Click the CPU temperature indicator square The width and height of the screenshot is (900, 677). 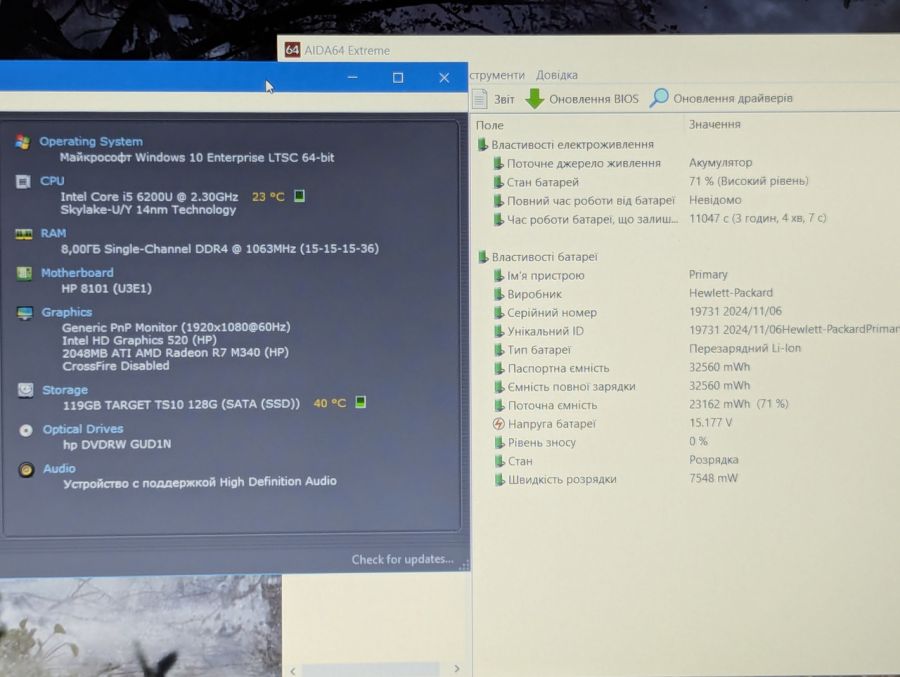click(x=299, y=196)
